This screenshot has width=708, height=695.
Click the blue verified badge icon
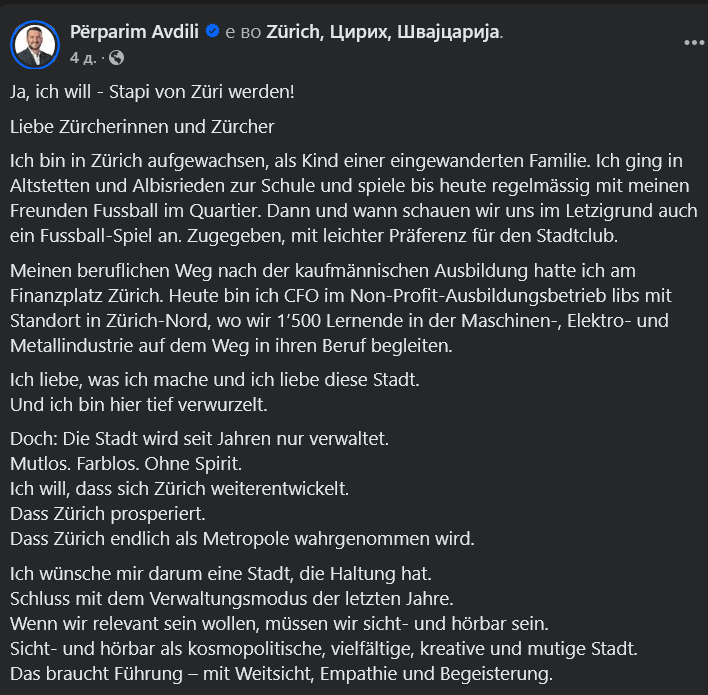(212, 32)
